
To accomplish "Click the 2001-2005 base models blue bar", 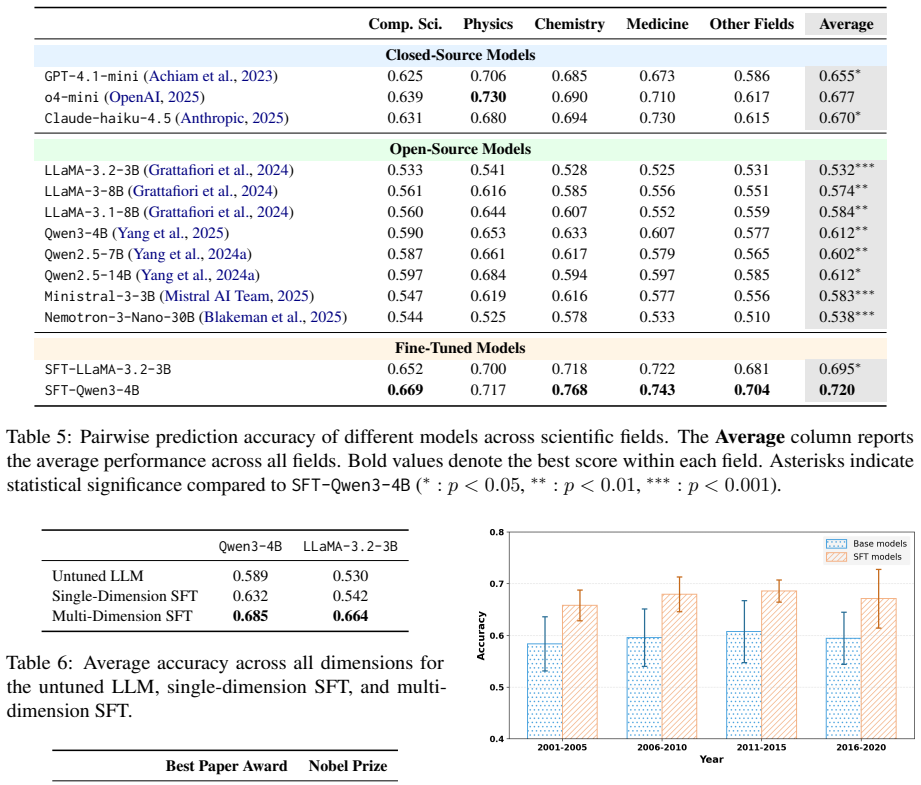I will pyautogui.click(x=544, y=691).
